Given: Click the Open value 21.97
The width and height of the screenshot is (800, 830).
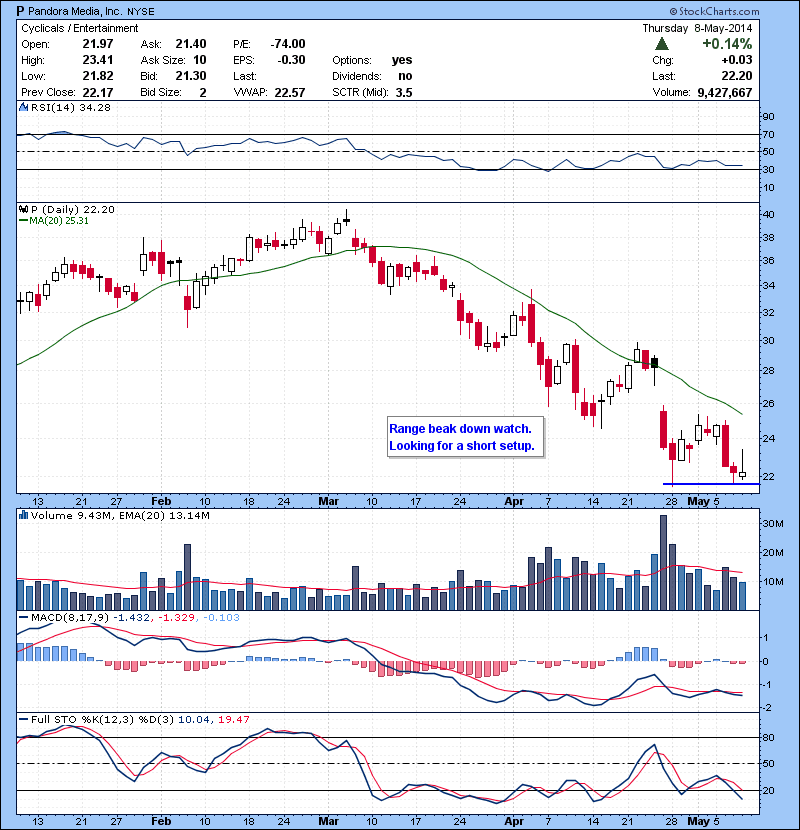Looking at the screenshot, I should coord(98,44).
